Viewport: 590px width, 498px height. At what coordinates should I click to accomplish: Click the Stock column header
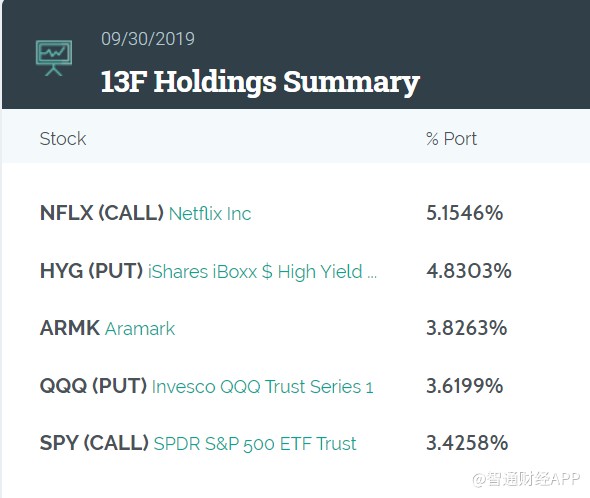point(63,139)
